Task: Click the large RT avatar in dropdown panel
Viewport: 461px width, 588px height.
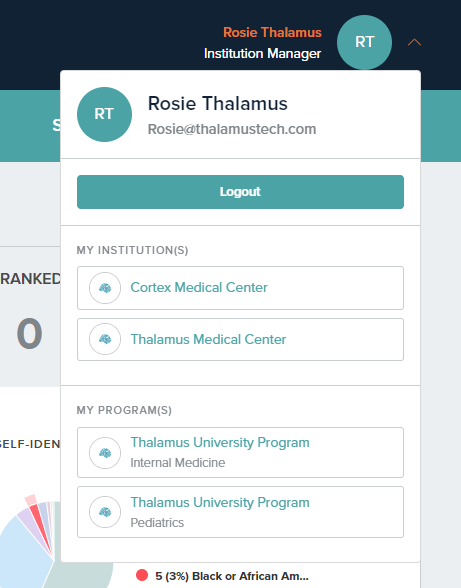Action: (104, 114)
